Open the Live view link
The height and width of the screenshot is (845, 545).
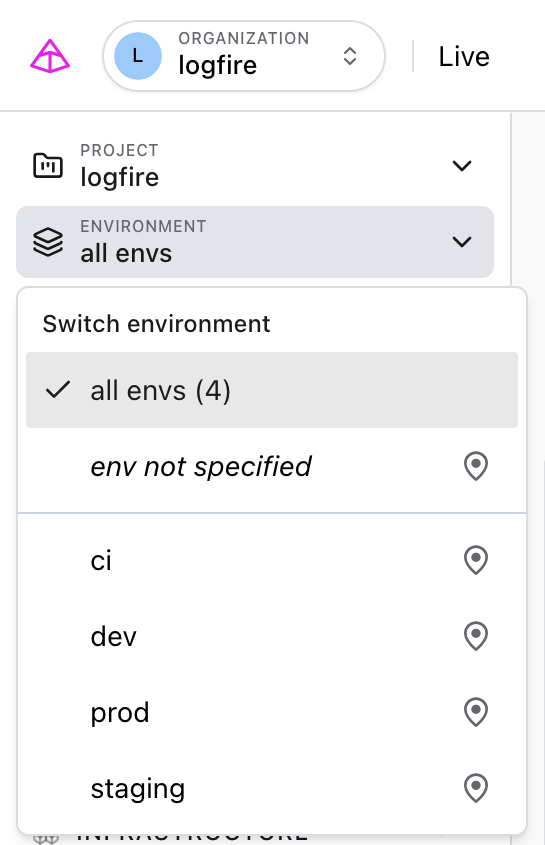(464, 57)
